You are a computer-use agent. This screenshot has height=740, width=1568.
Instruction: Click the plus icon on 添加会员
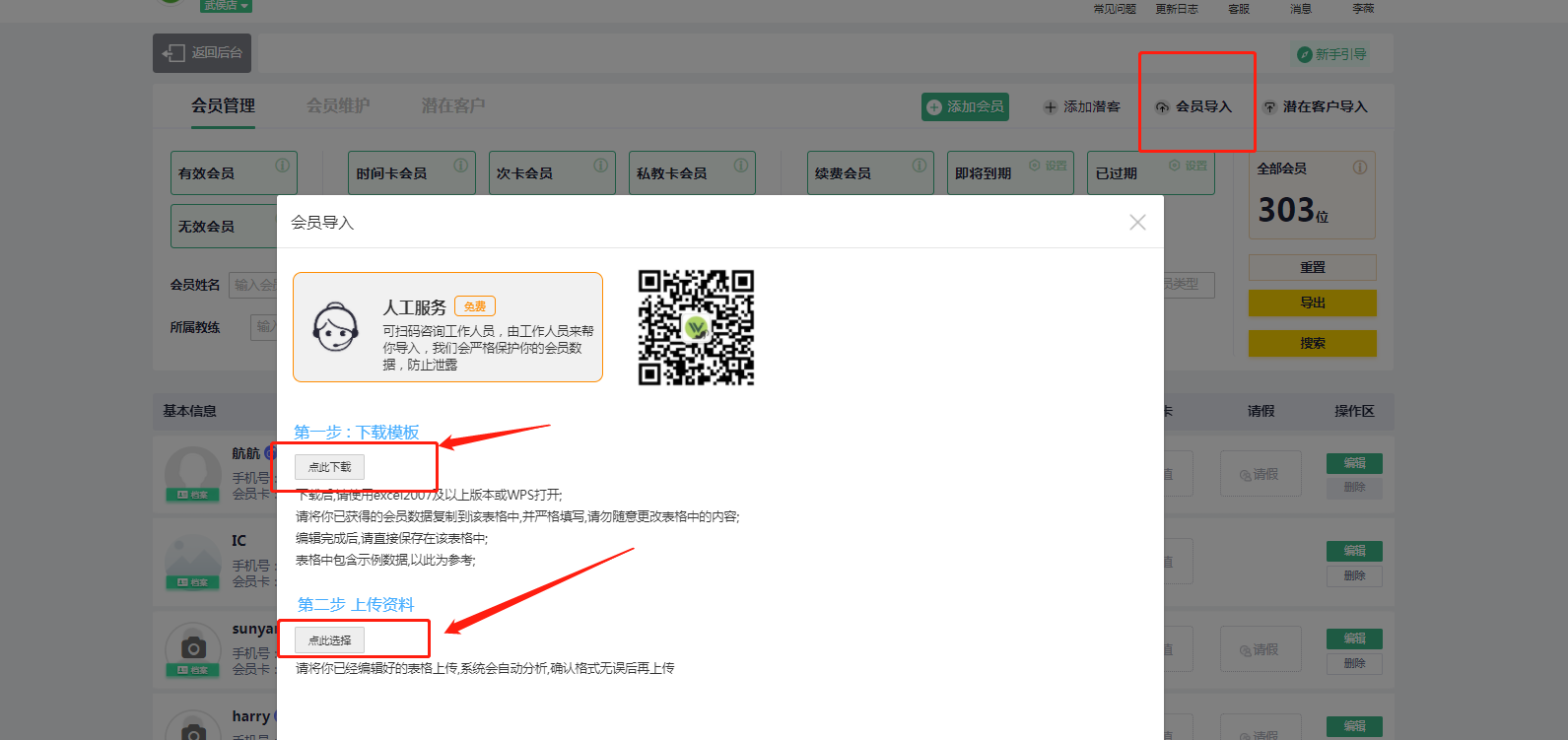pos(934,107)
